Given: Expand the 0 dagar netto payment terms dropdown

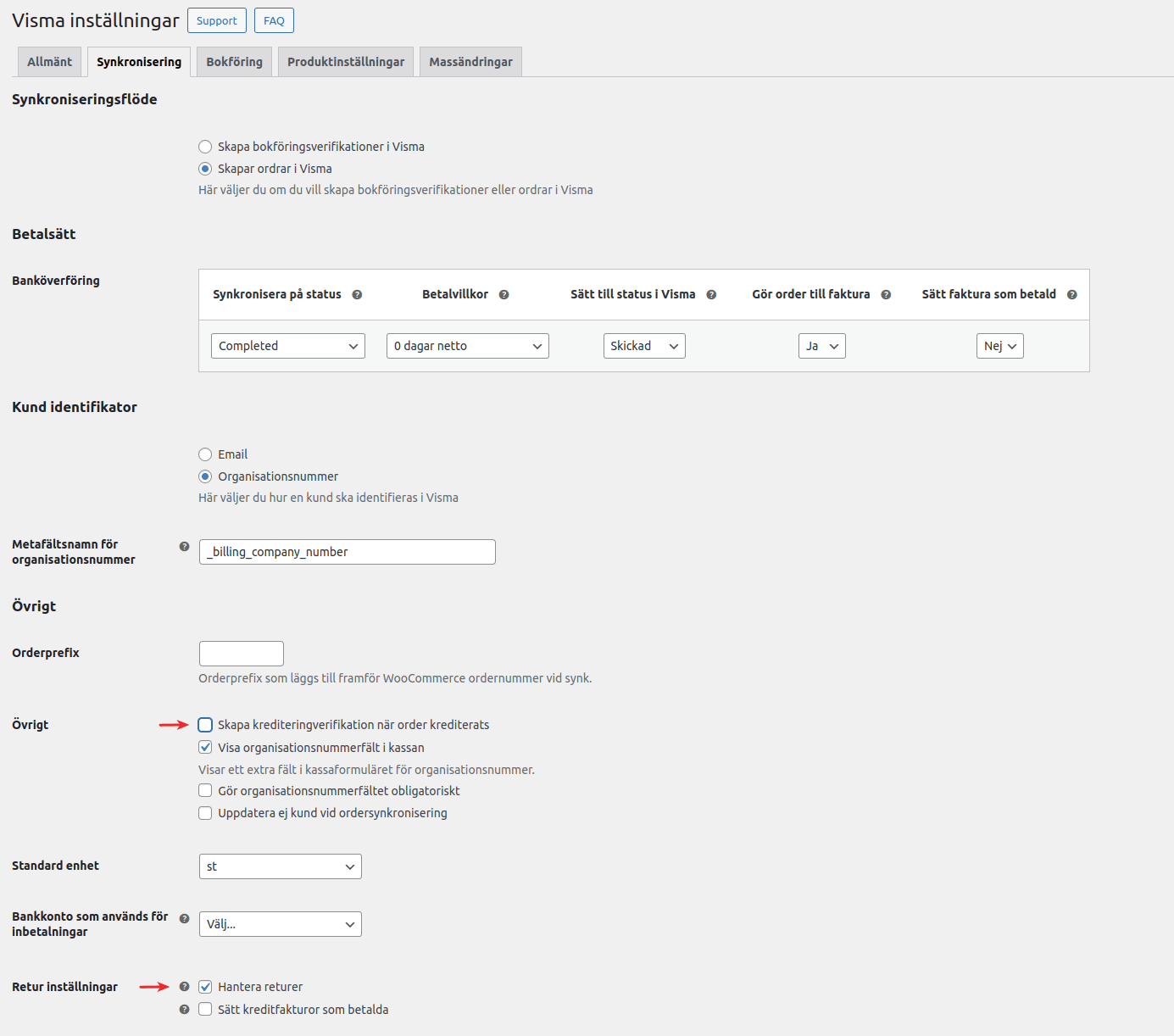Looking at the screenshot, I should [467, 346].
